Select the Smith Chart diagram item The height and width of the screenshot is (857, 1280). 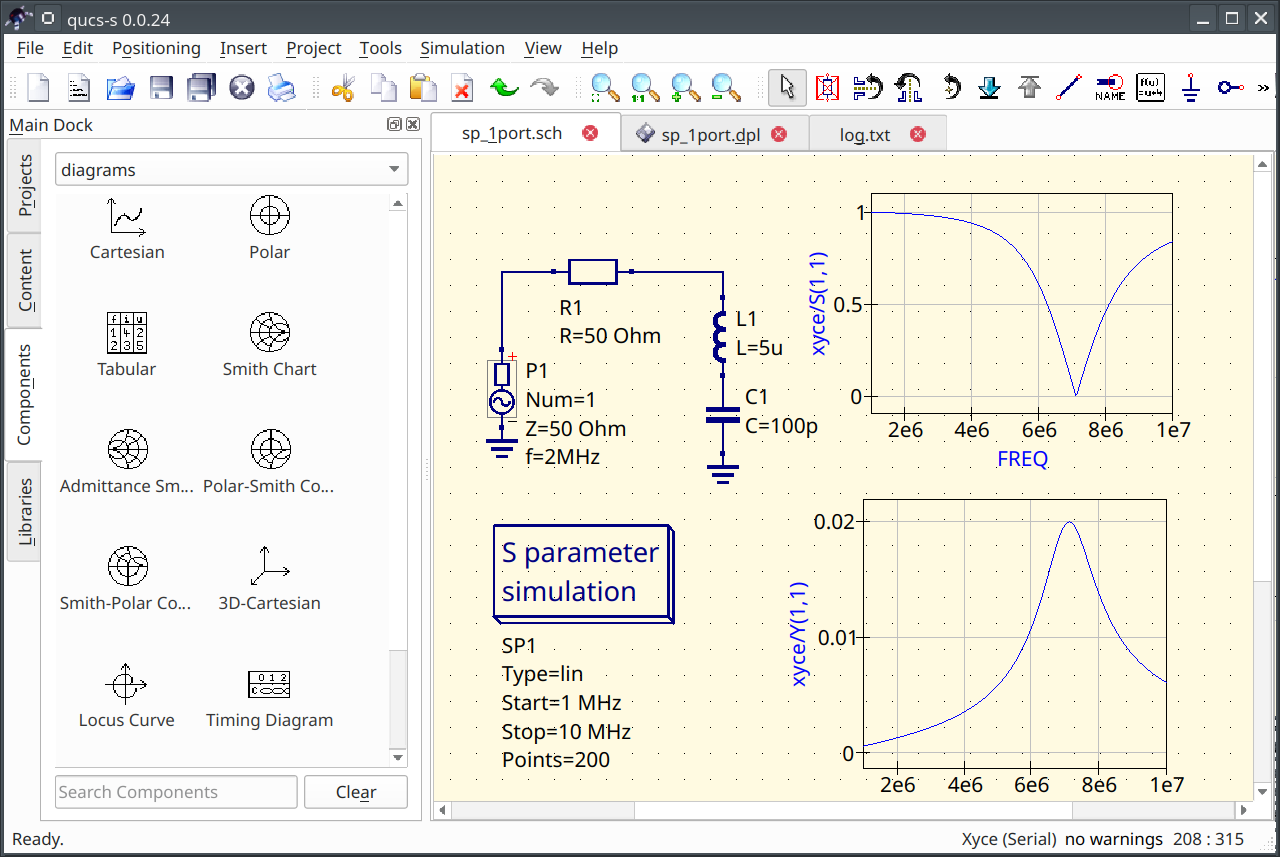tap(269, 345)
